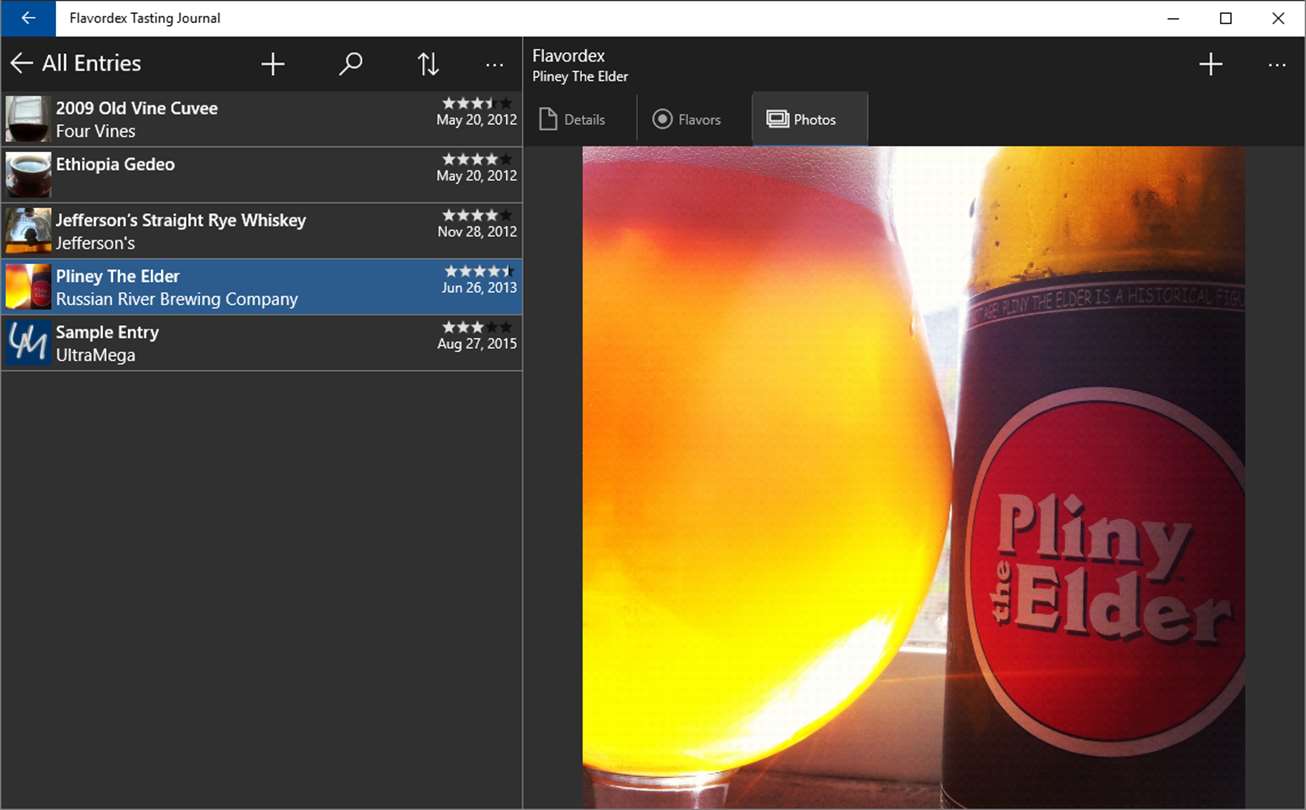The image size is (1306, 810).
Task: Minimize the Flavordex window
Action: (1174, 18)
